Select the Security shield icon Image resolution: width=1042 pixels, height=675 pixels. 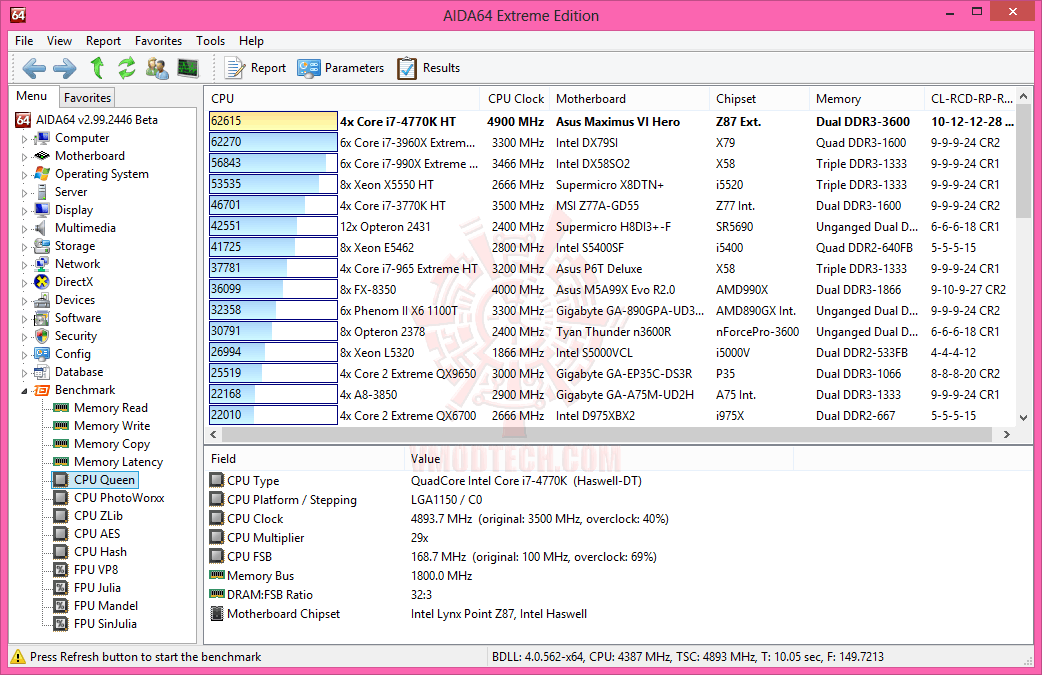tap(42, 336)
